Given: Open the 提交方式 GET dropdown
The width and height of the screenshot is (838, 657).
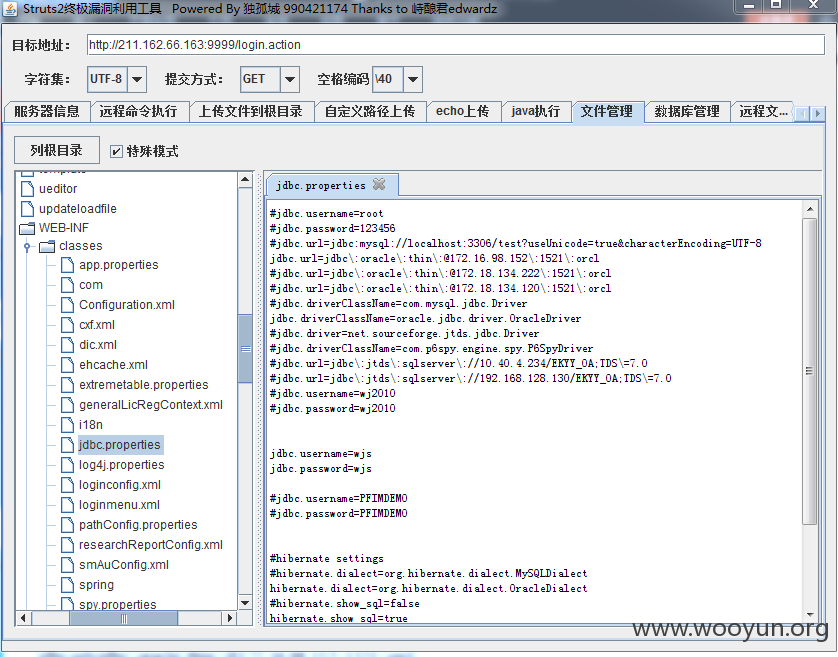Looking at the screenshot, I should [x=290, y=79].
